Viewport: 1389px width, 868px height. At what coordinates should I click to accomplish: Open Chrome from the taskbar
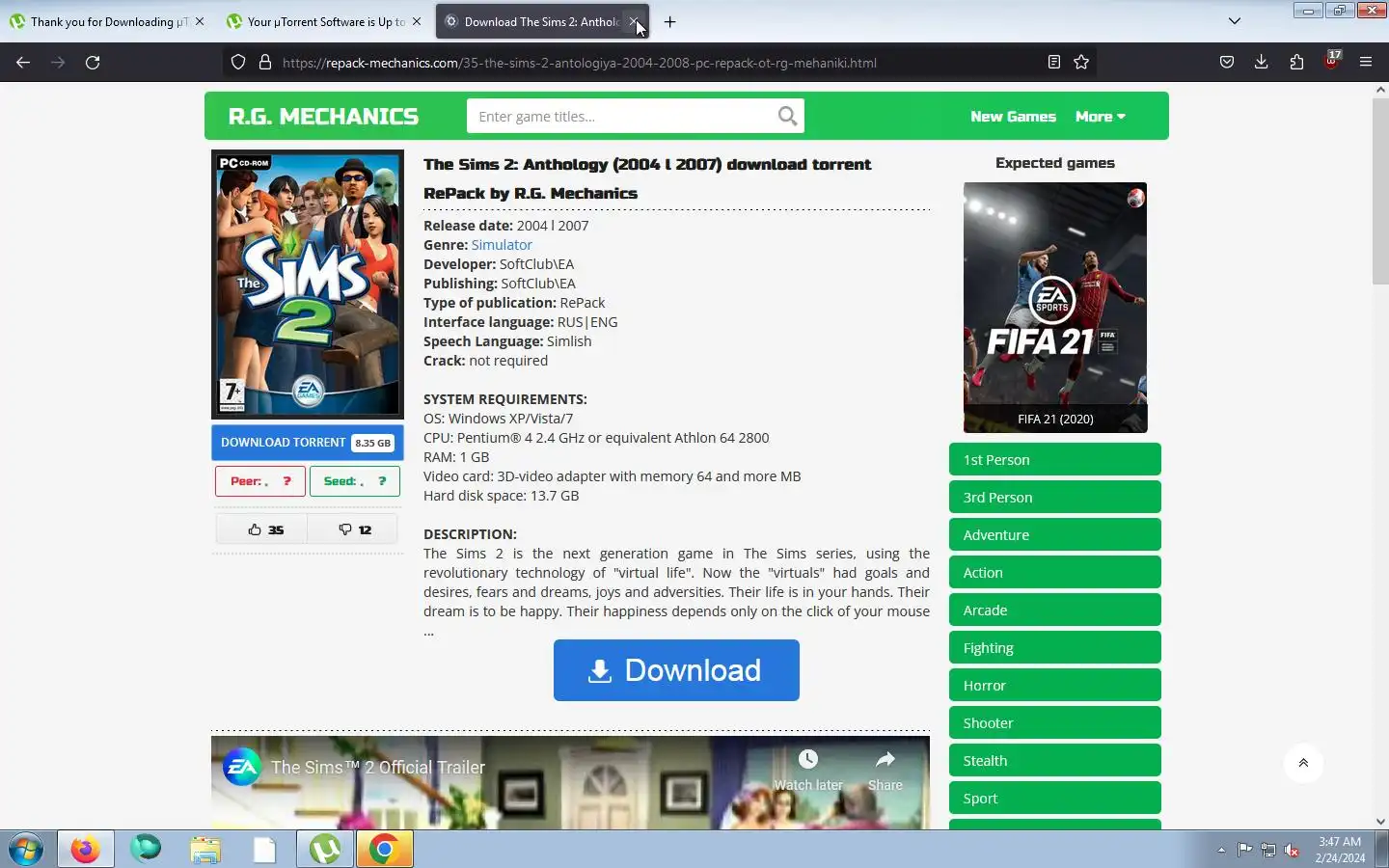[x=384, y=850]
